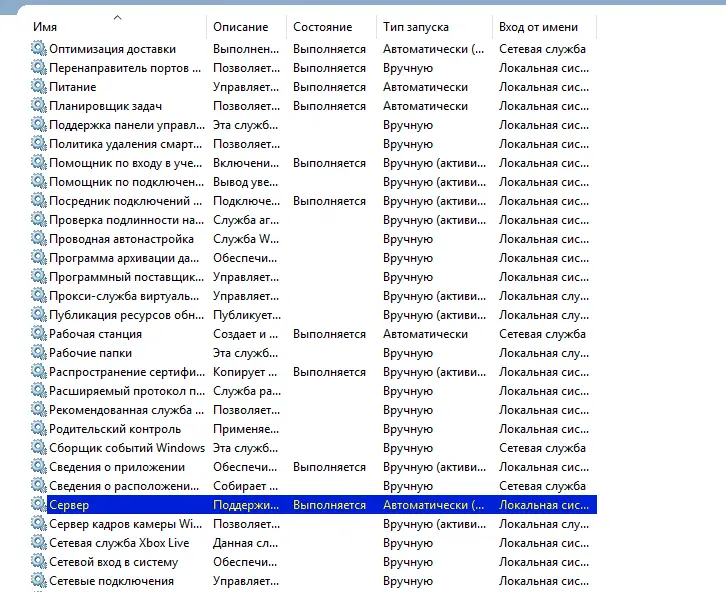Click Сетевая служба in Рабочая станция row

[542, 334]
